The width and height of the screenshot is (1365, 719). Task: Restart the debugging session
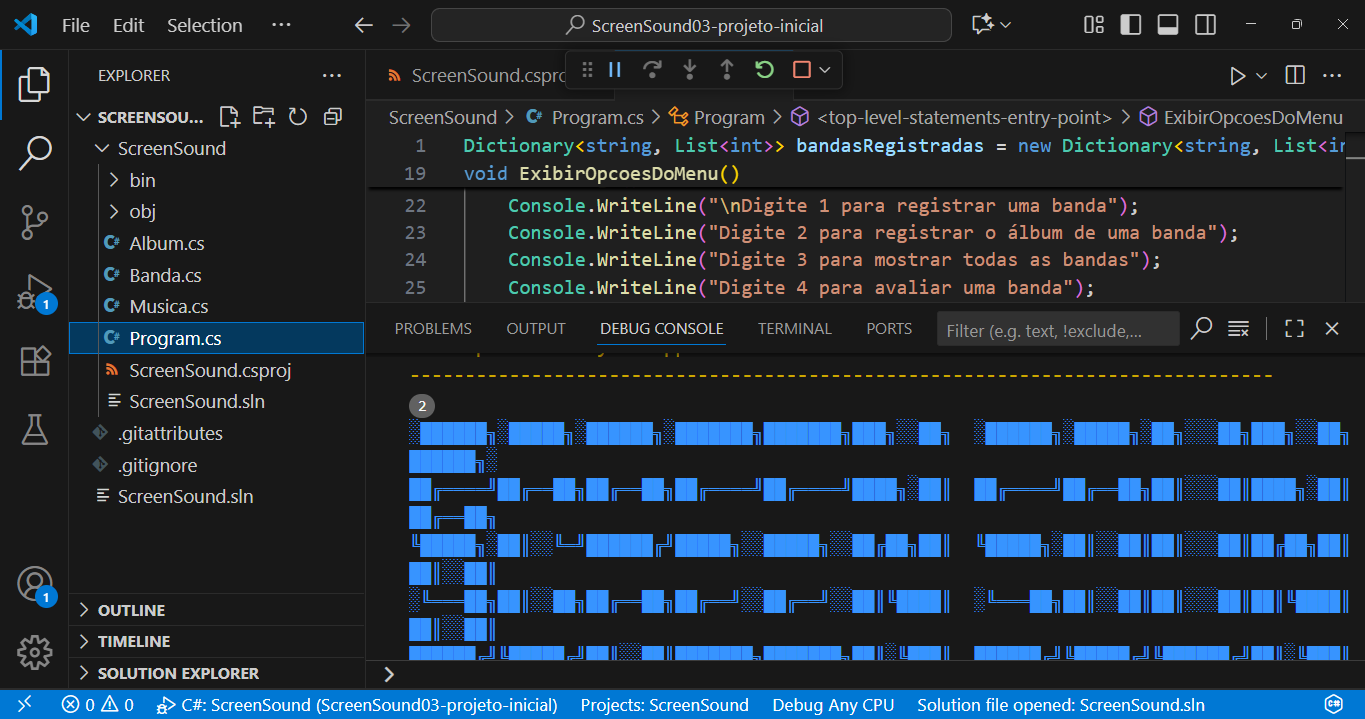tap(764, 70)
